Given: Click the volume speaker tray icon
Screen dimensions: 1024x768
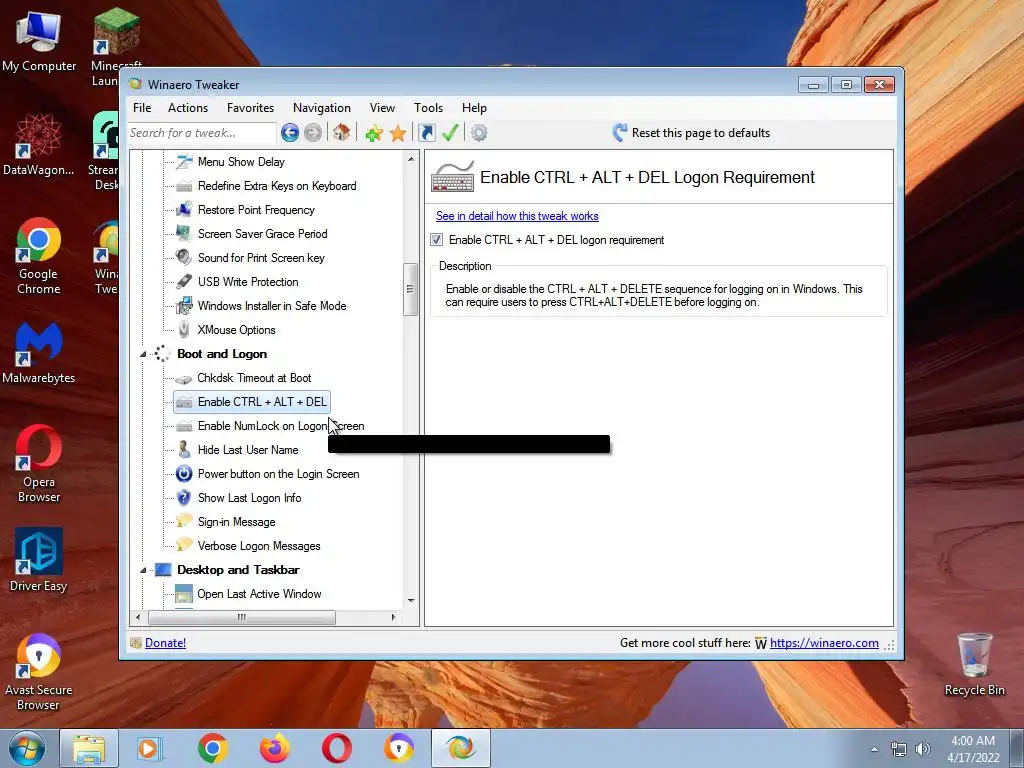Looking at the screenshot, I should pyautogui.click(x=922, y=749).
